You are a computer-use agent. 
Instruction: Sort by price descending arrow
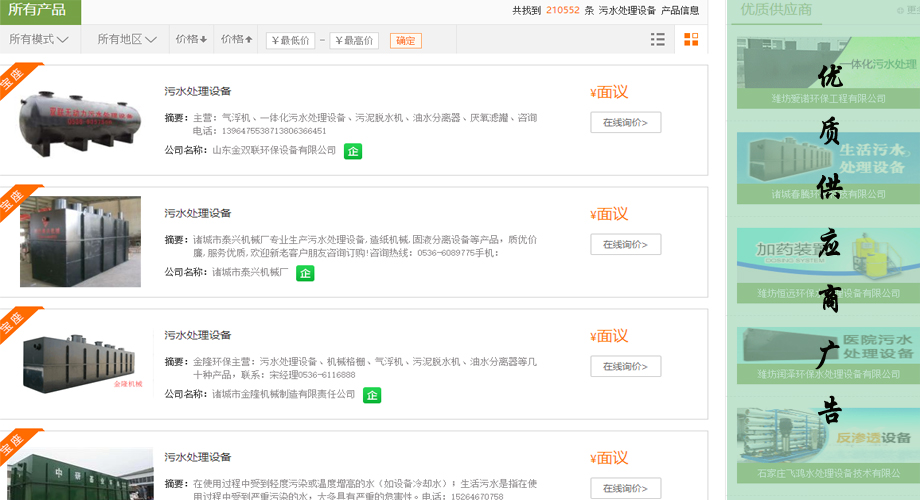[191, 40]
